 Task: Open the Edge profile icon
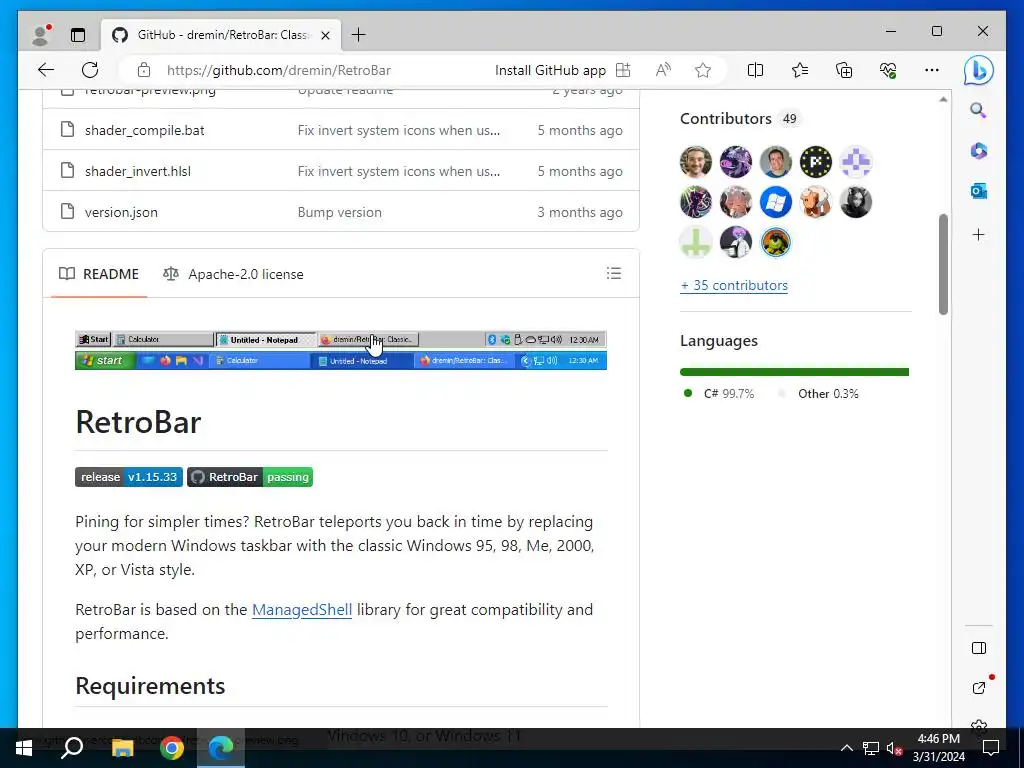point(42,35)
